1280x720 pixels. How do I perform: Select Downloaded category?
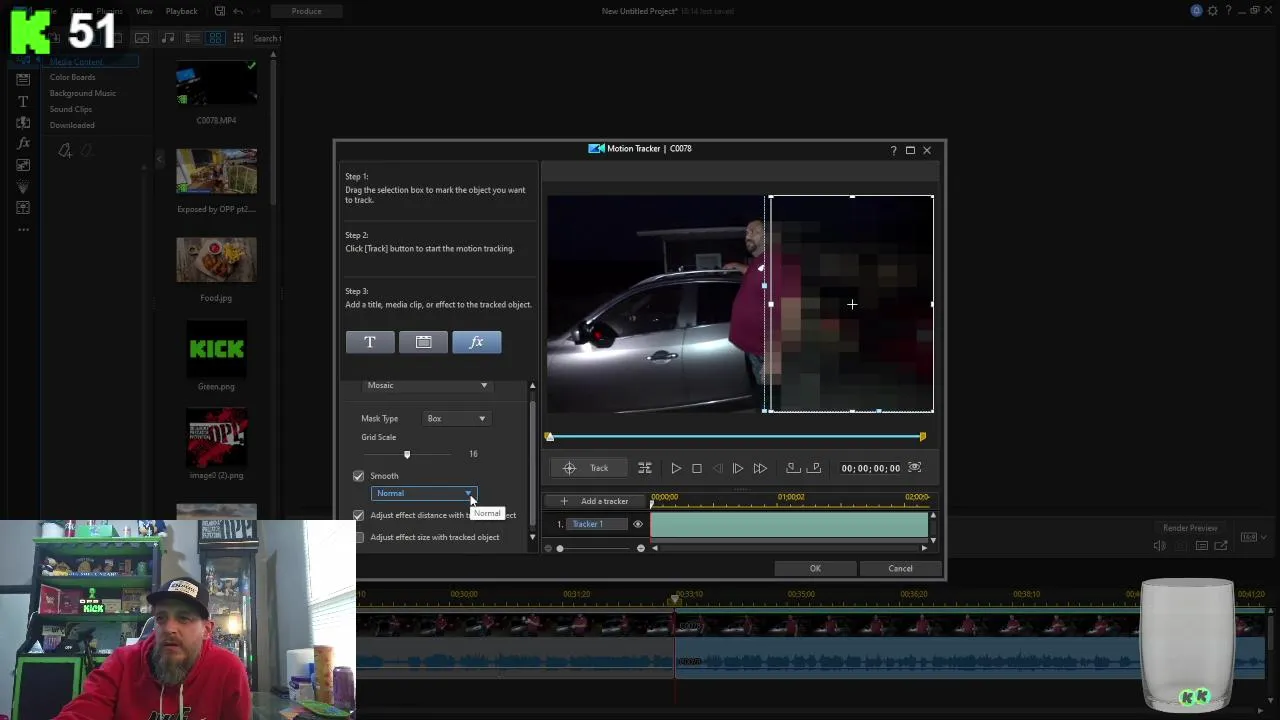pyautogui.click(x=72, y=125)
